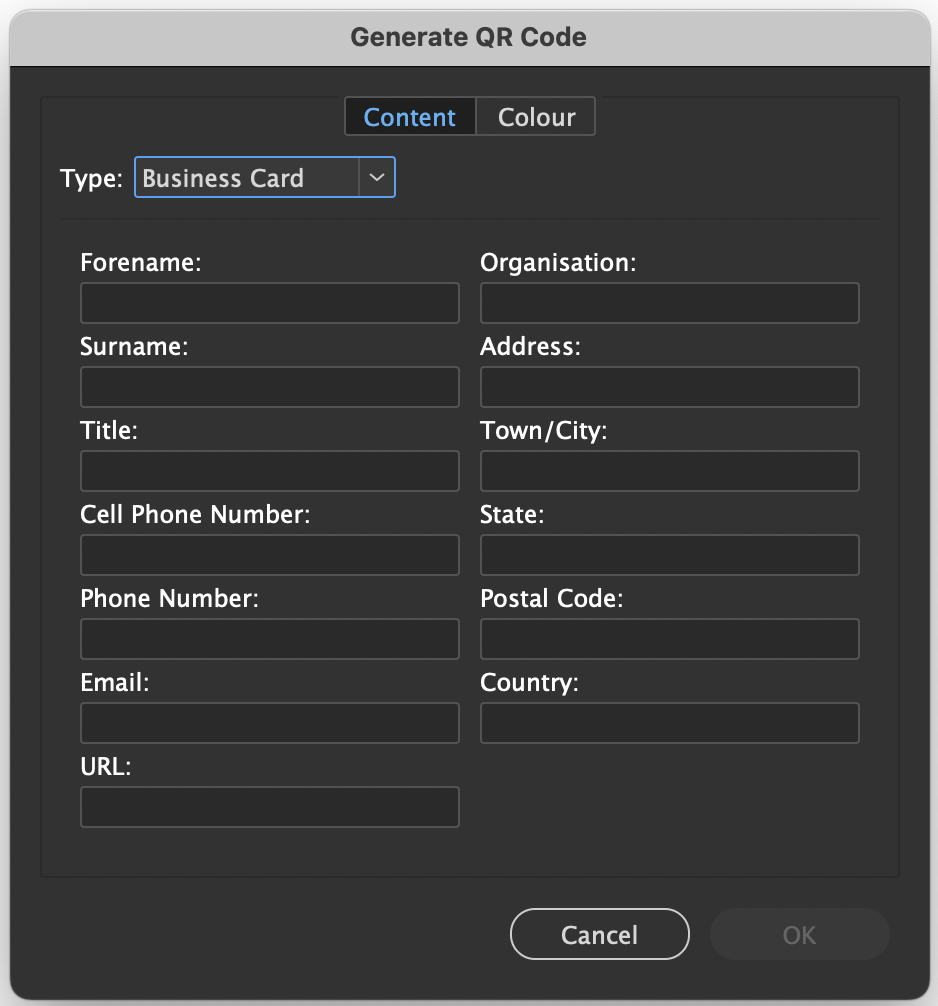
Task: Focus the Postal Code field
Action: click(669, 638)
